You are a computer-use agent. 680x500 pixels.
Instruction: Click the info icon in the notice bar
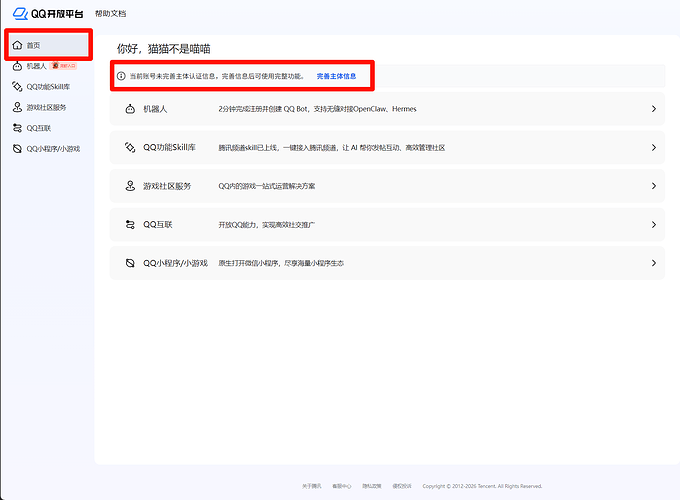tap(121, 76)
